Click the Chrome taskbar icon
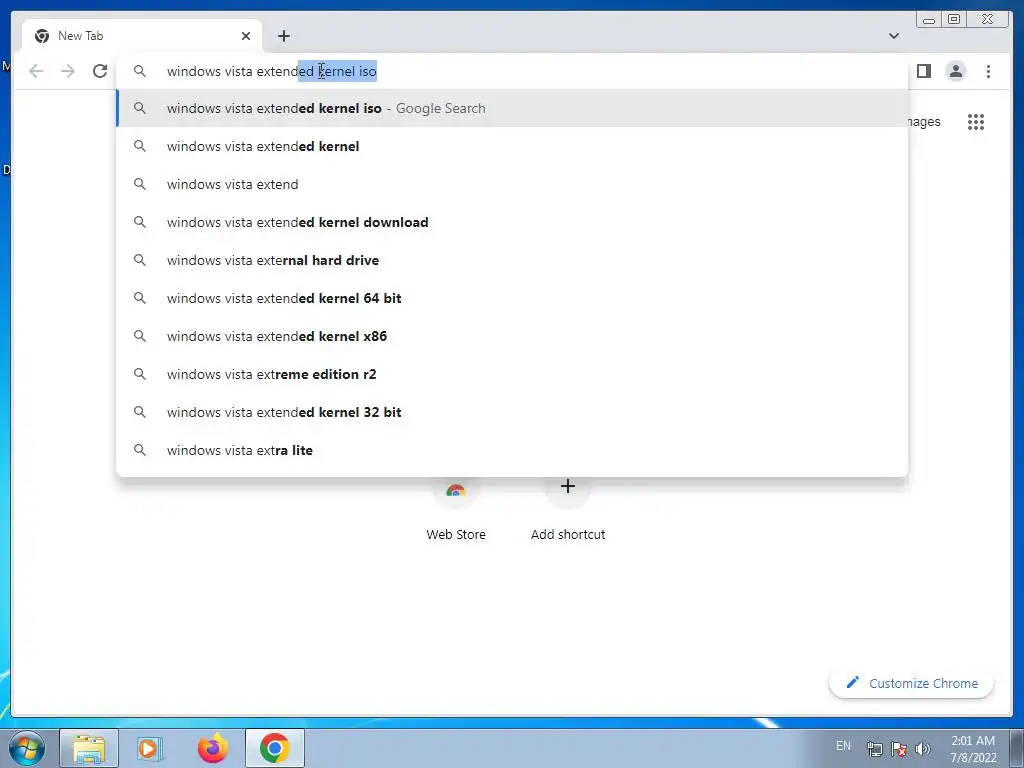 tap(274, 748)
